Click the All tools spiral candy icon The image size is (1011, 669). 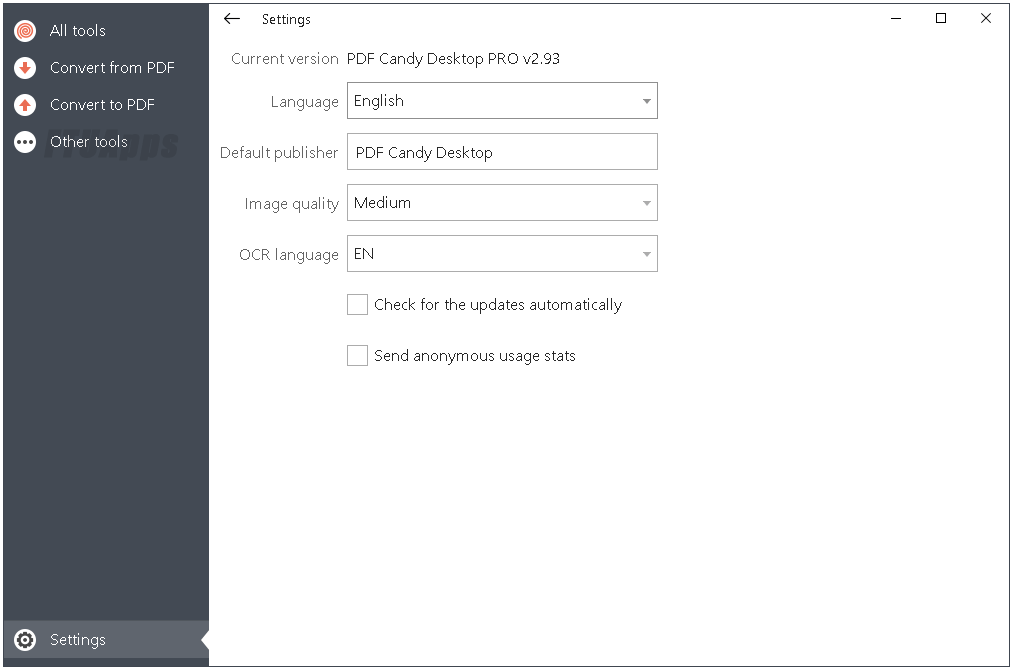[25, 31]
